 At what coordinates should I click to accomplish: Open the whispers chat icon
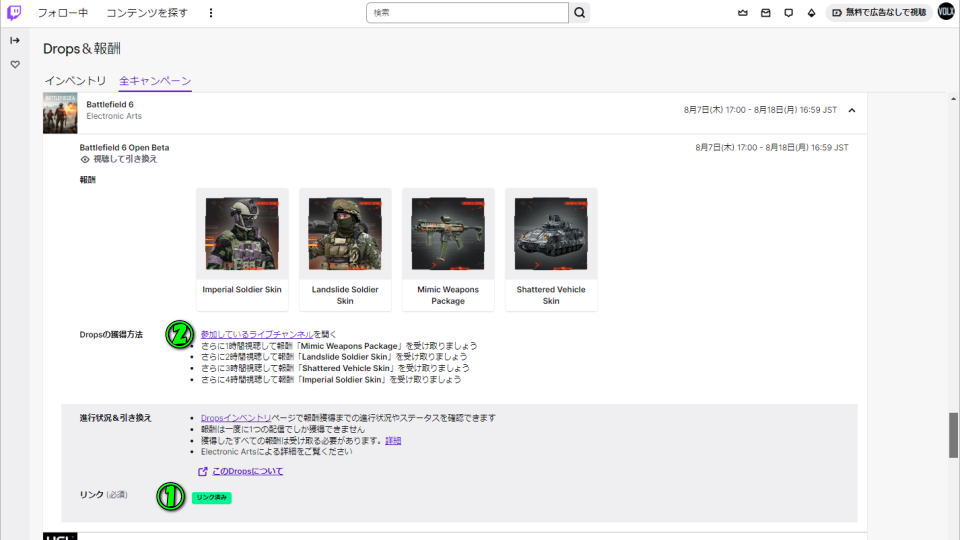[789, 13]
